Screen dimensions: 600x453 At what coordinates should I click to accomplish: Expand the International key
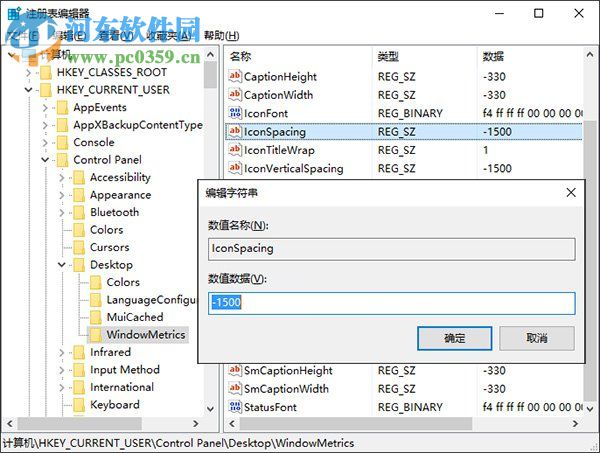point(62,387)
